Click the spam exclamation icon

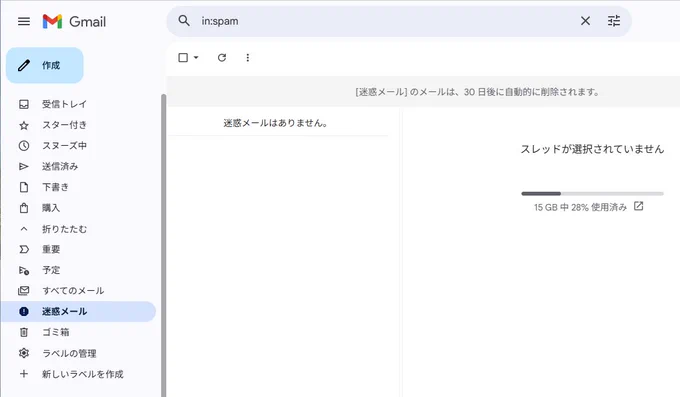(x=24, y=312)
